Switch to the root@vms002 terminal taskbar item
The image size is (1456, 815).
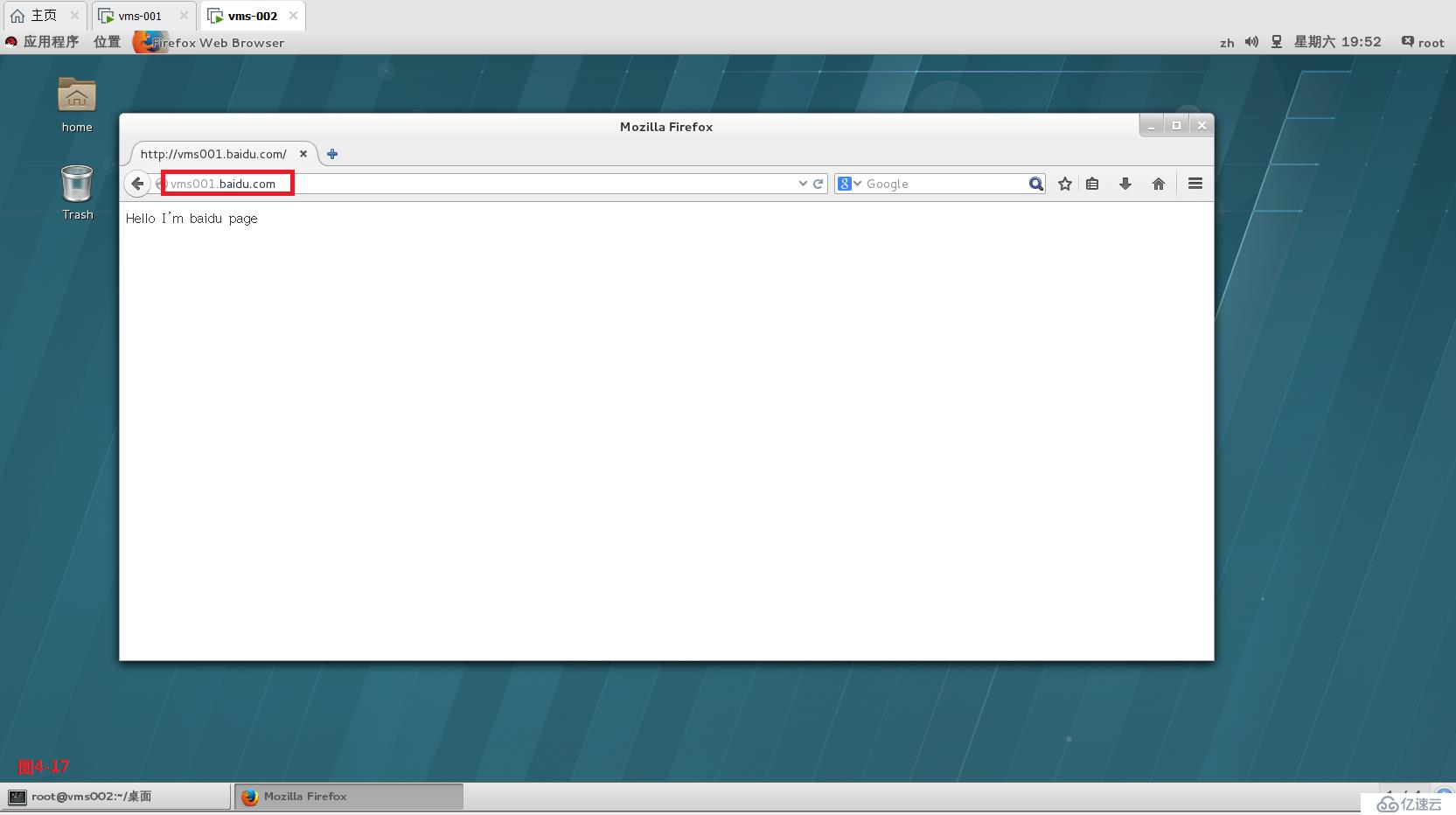point(117,797)
